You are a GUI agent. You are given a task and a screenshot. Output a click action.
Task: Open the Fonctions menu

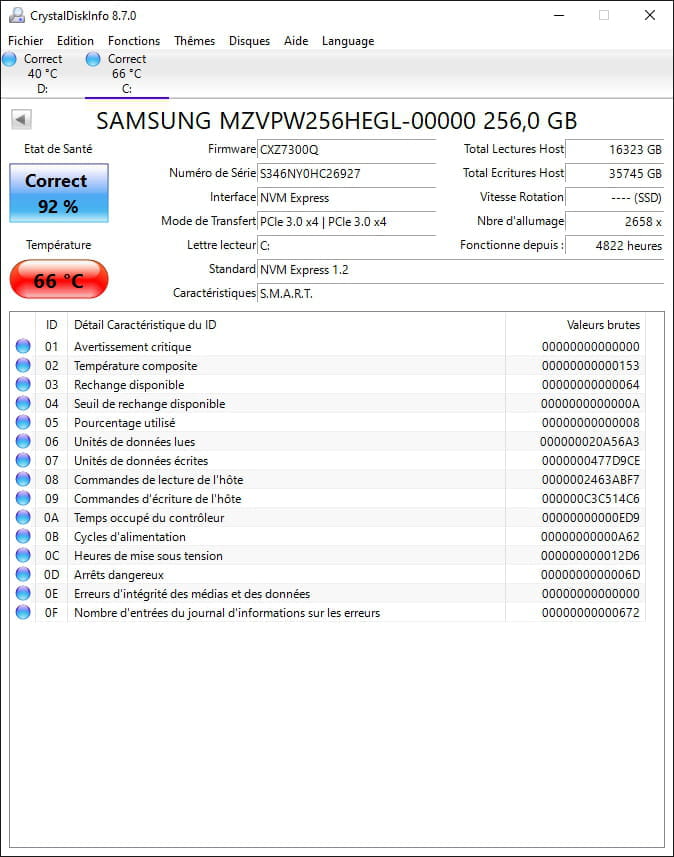pos(134,41)
